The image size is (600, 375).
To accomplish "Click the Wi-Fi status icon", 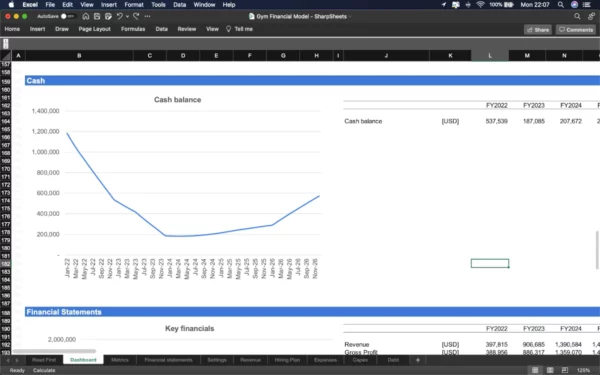I will 480,5.
